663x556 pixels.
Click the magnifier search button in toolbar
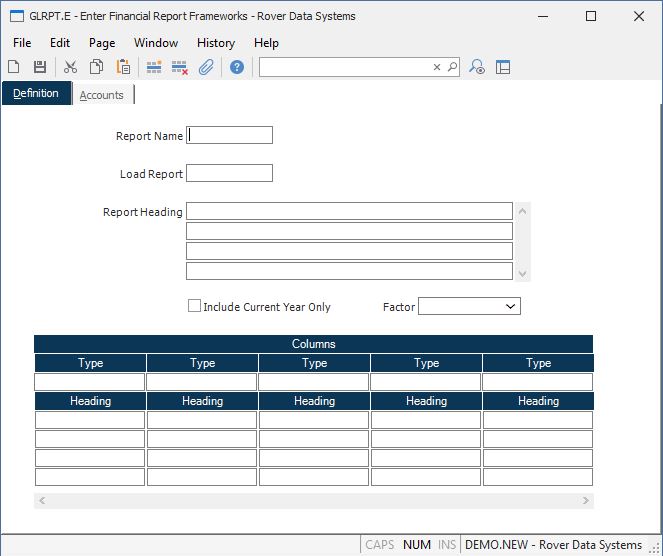(452, 67)
